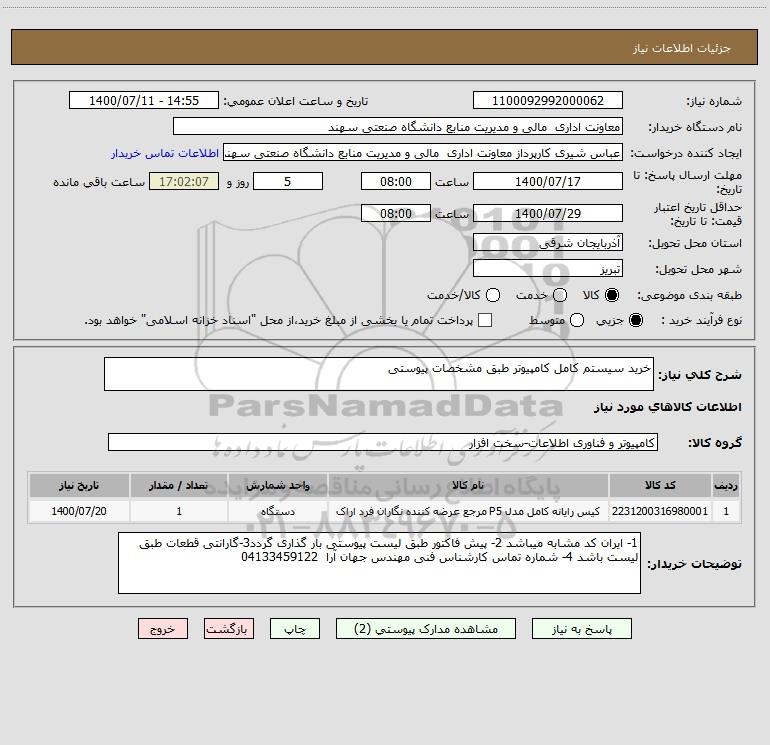This screenshot has width=770, height=745.
Task: Click the response deadline date 1400/07/17
Action: coord(548,182)
